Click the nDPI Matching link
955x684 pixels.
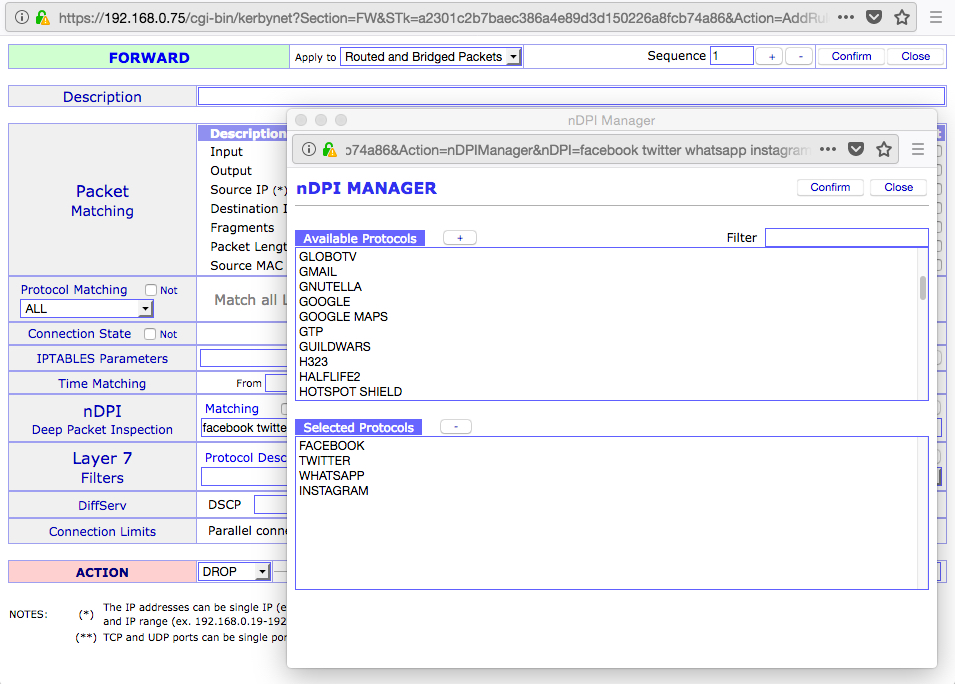(231, 409)
